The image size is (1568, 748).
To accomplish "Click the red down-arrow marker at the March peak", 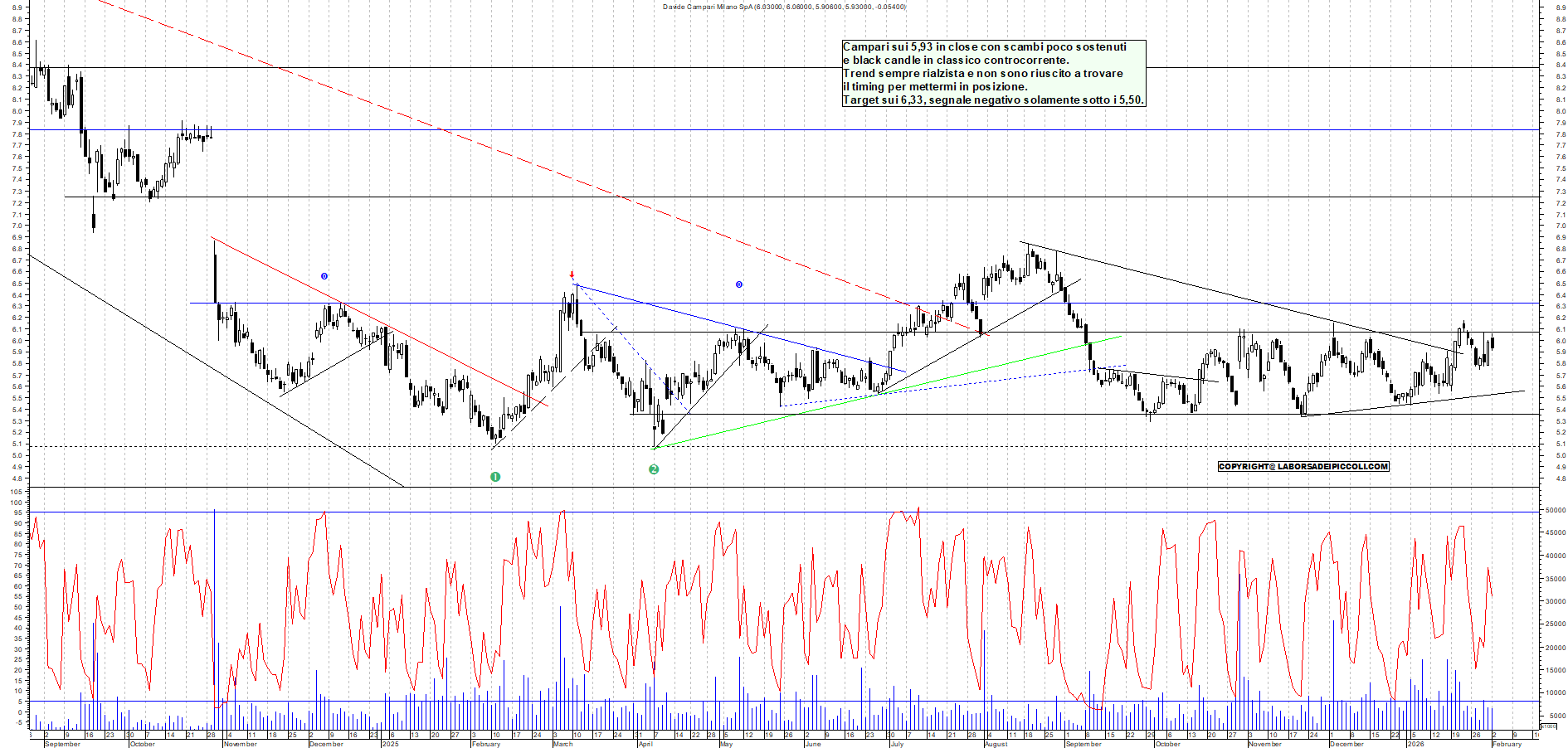I will pos(572,275).
